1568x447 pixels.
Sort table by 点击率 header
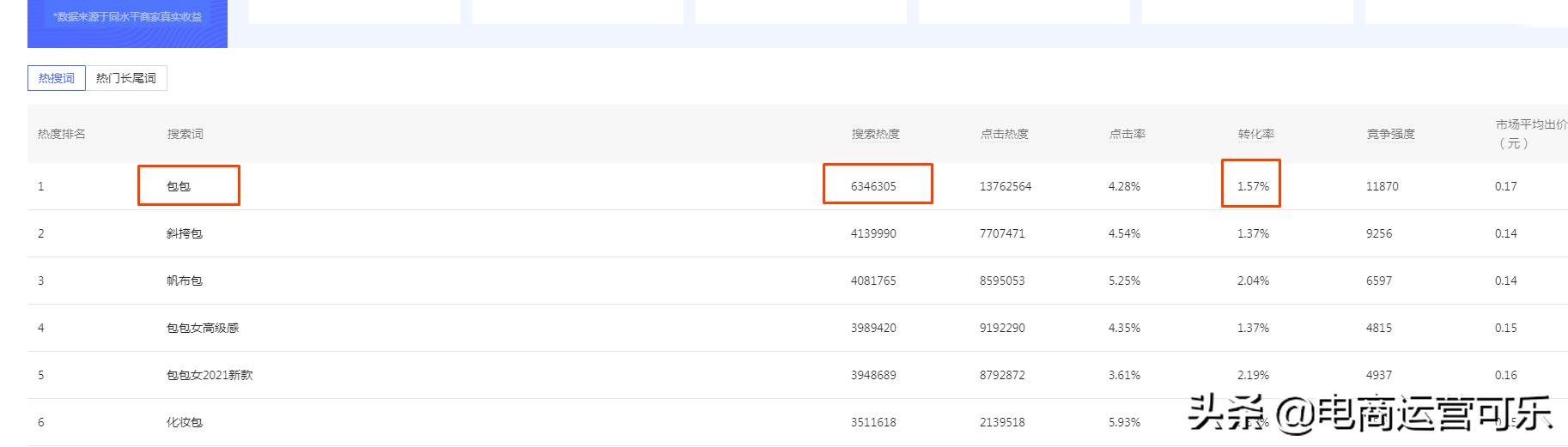click(1127, 134)
